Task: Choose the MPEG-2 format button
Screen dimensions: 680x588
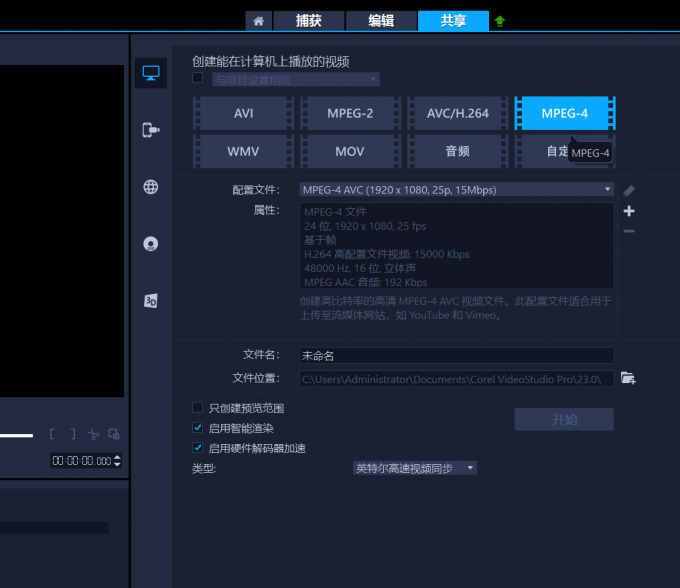Action: [x=350, y=113]
